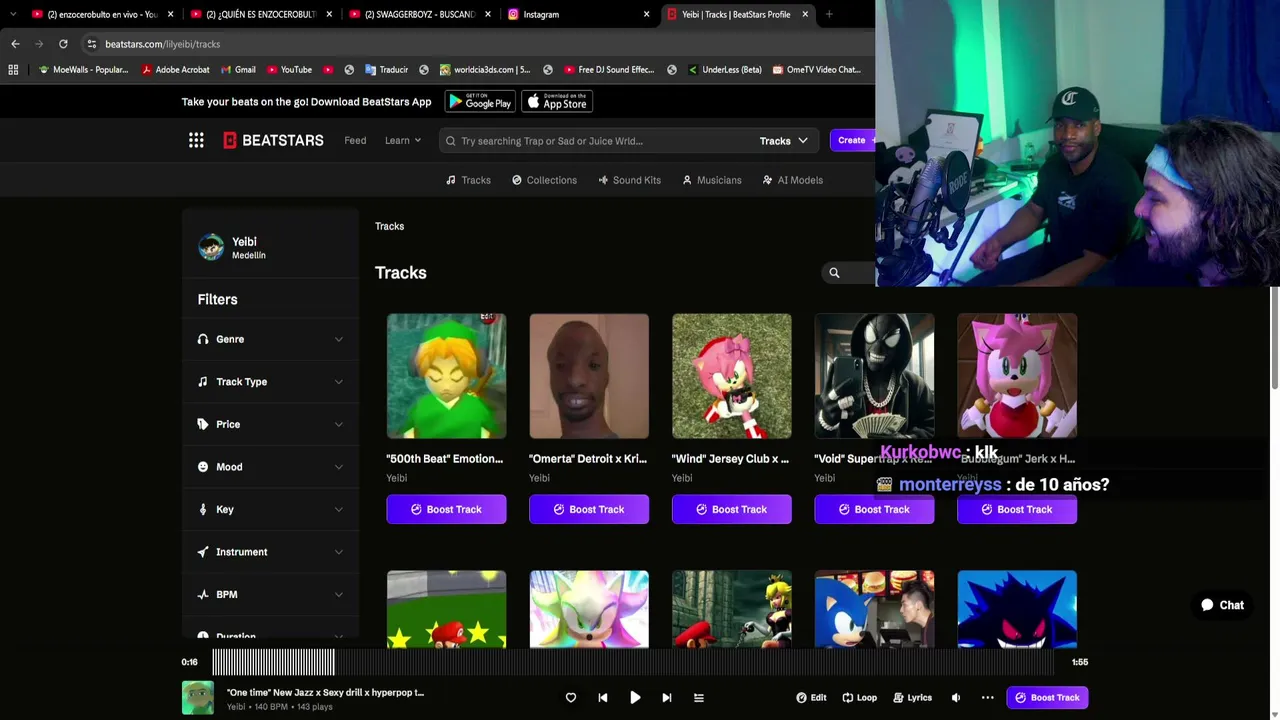
Task: Click the Create button
Action: coord(852,140)
